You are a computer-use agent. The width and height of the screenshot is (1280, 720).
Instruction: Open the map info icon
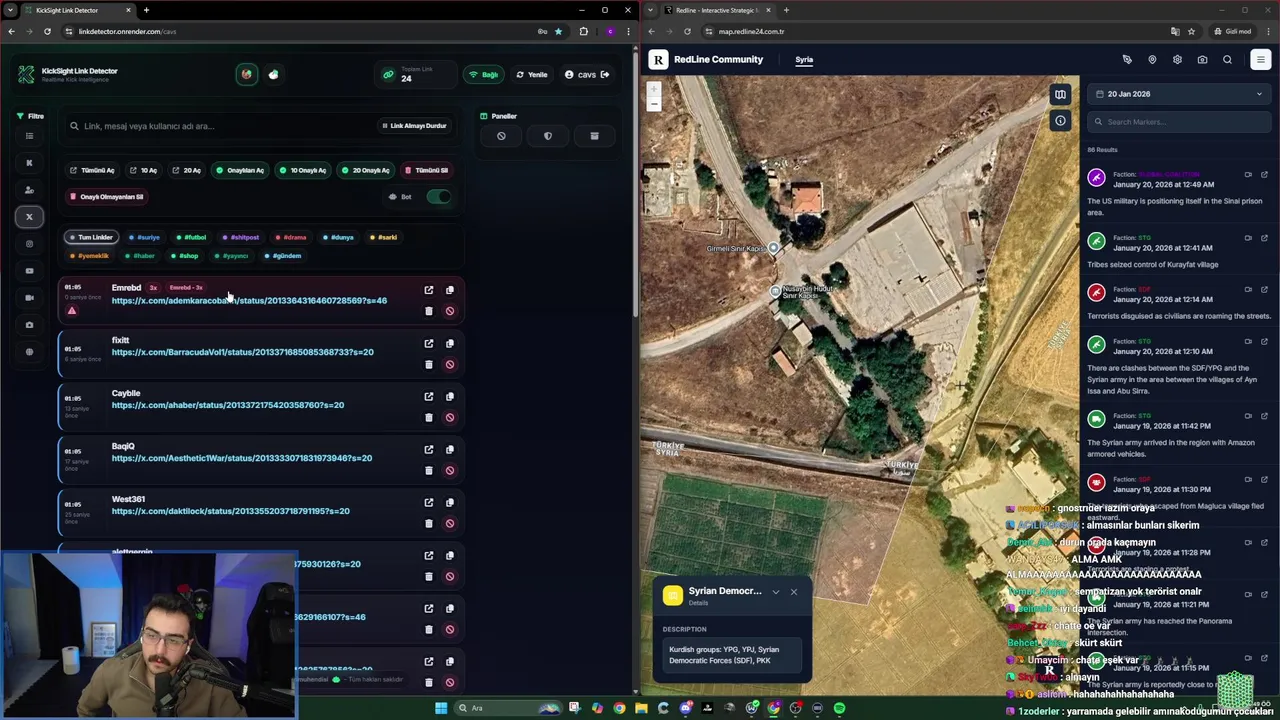(x=1060, y=121)
